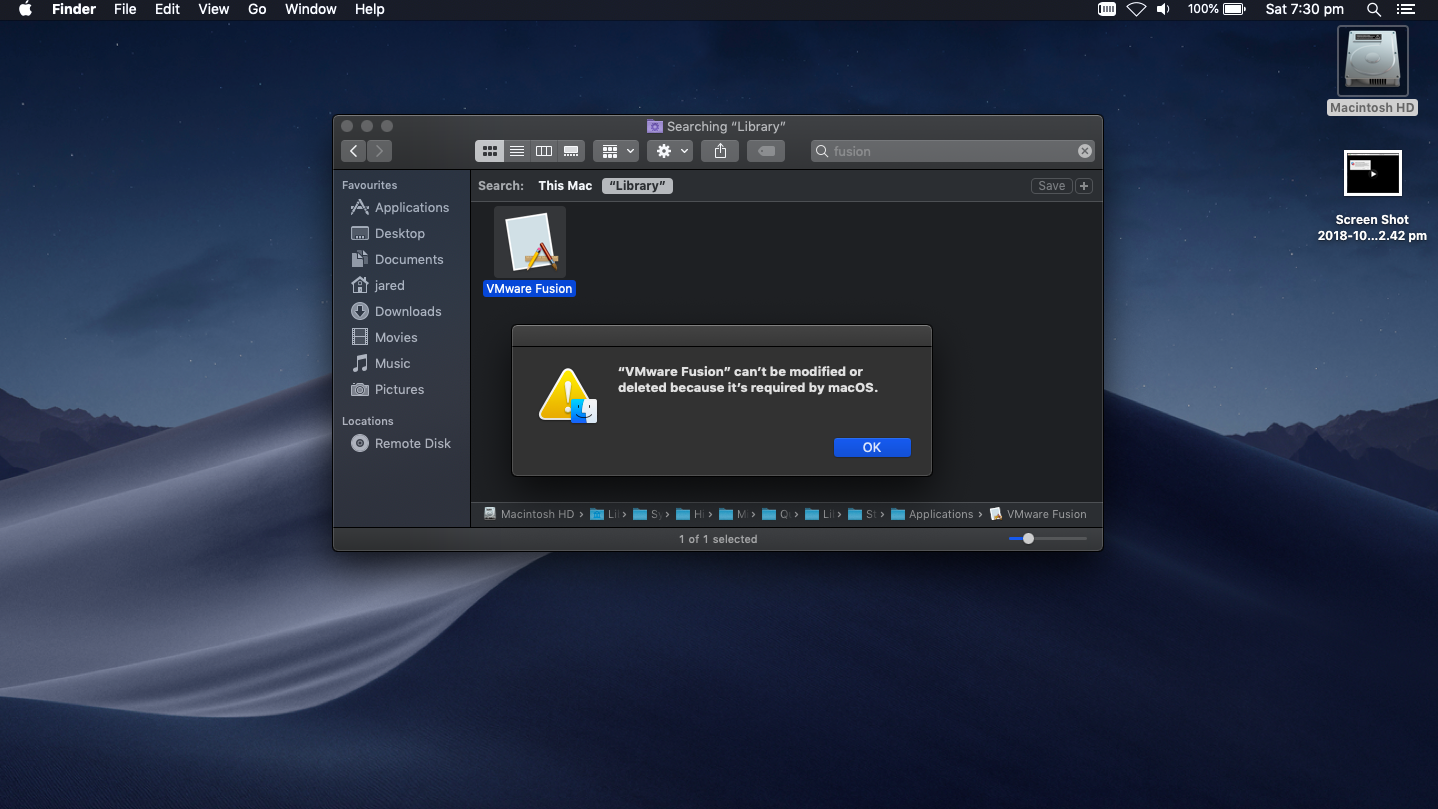1438x809 pixels.
Task: Open the gear Action menu
Action: tap(670, 151)
